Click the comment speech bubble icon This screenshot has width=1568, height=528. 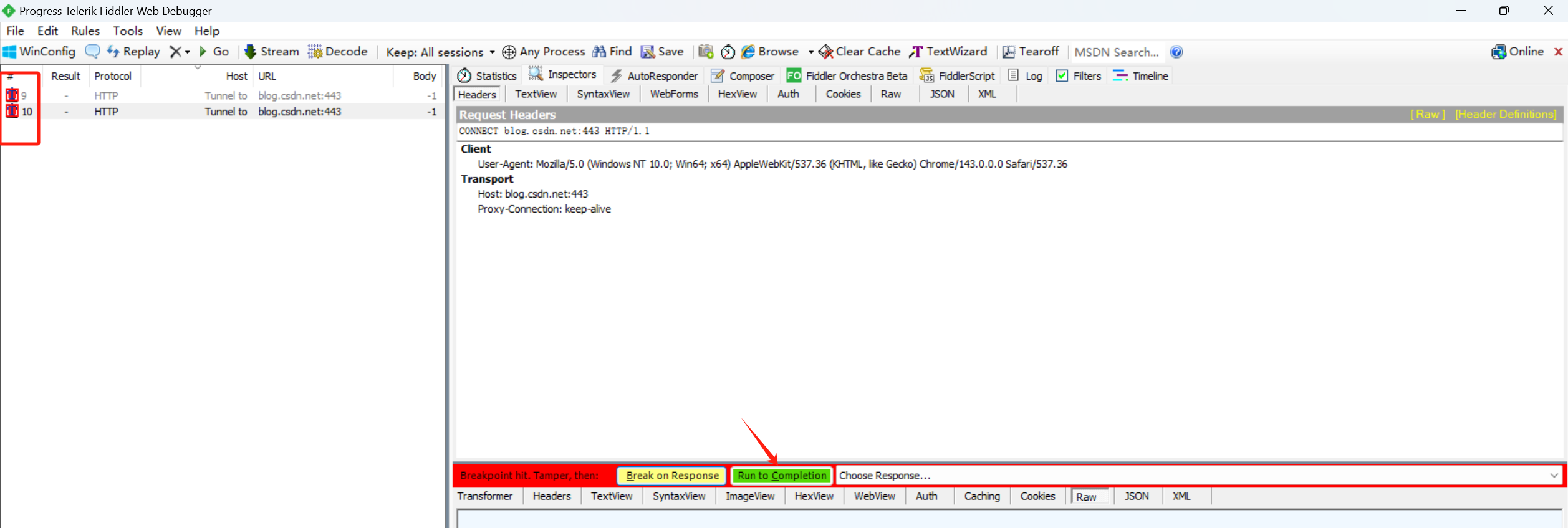coord(92,52)
